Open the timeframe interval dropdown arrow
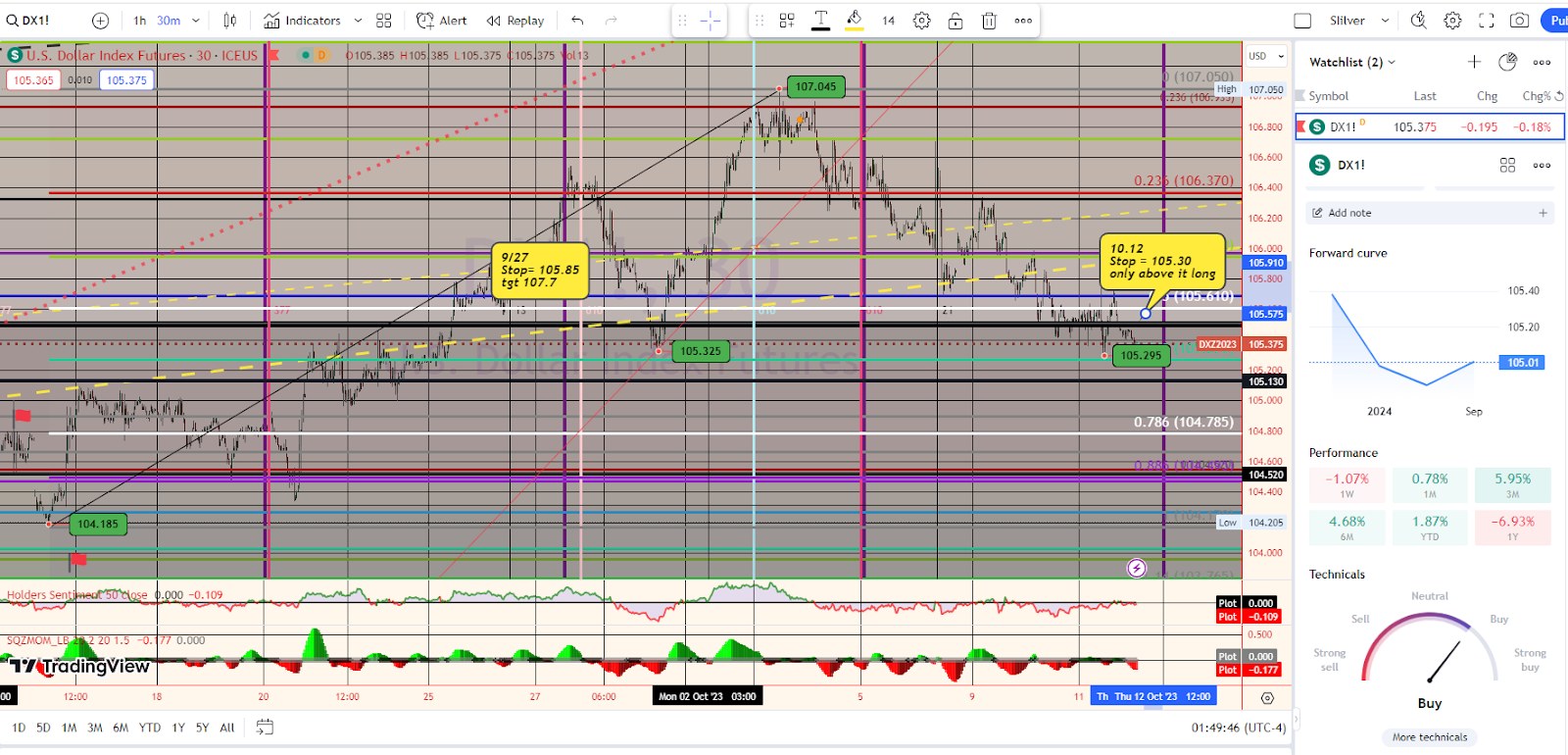 196,21
